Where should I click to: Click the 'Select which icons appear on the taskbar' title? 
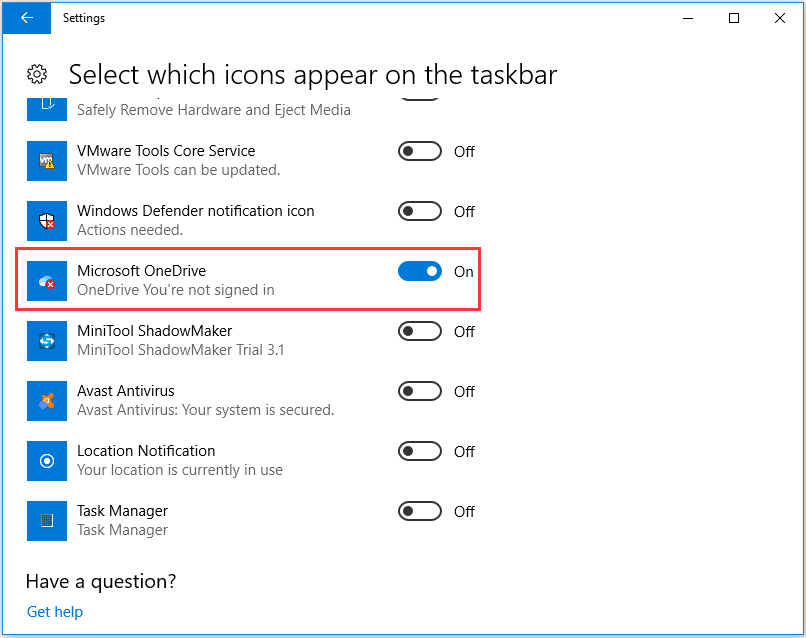(313, 75)
